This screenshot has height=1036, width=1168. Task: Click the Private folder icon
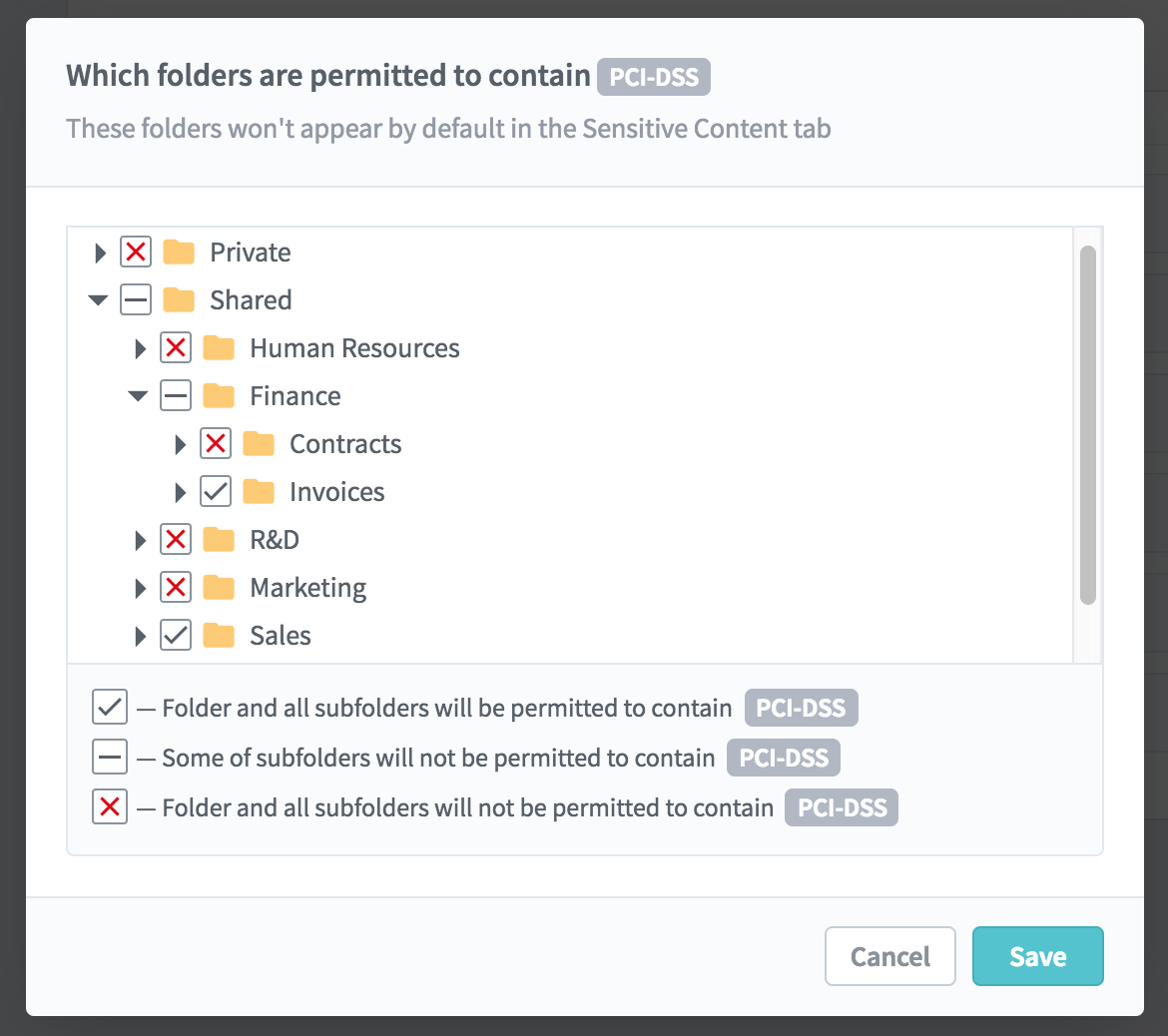pyautogui.click(x=179, y=253)
